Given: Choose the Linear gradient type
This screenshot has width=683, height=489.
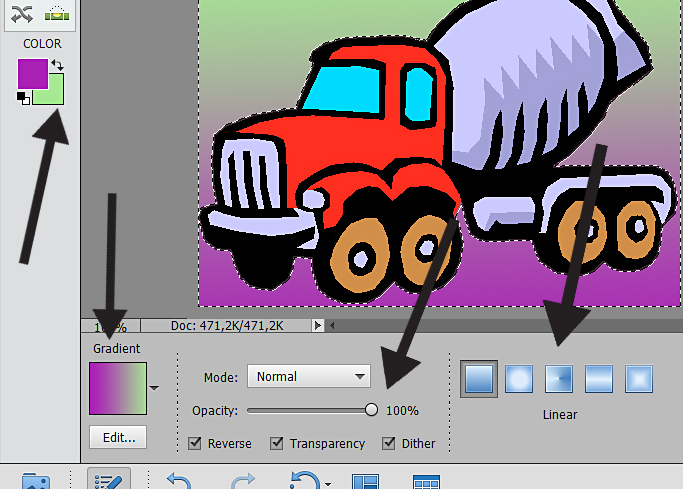Looking at the screenshot, I should (478, 379).
